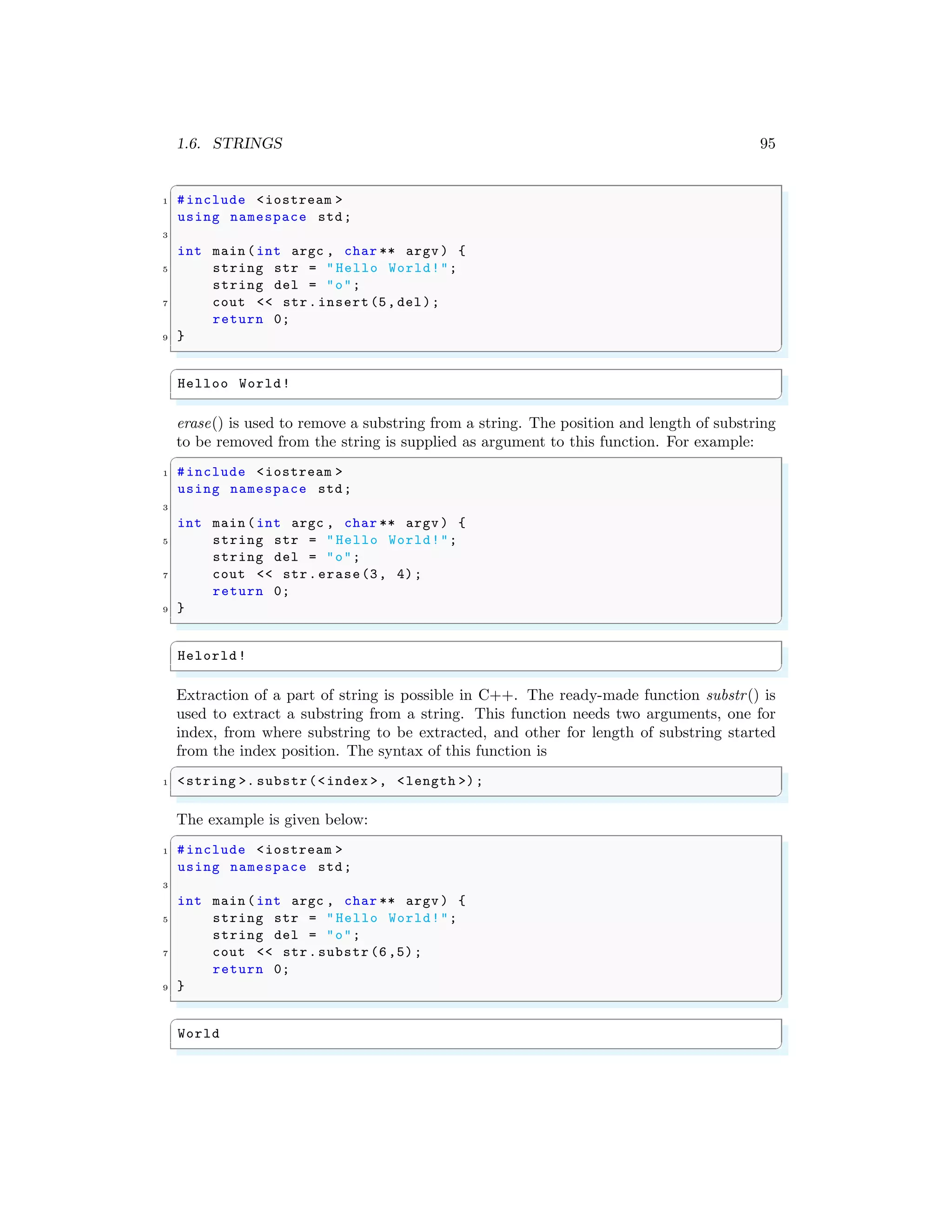This screenshot has width=952, height=1232.
Task: Click the italic word "erase()" in the paragraph
Action: [200, 424]
